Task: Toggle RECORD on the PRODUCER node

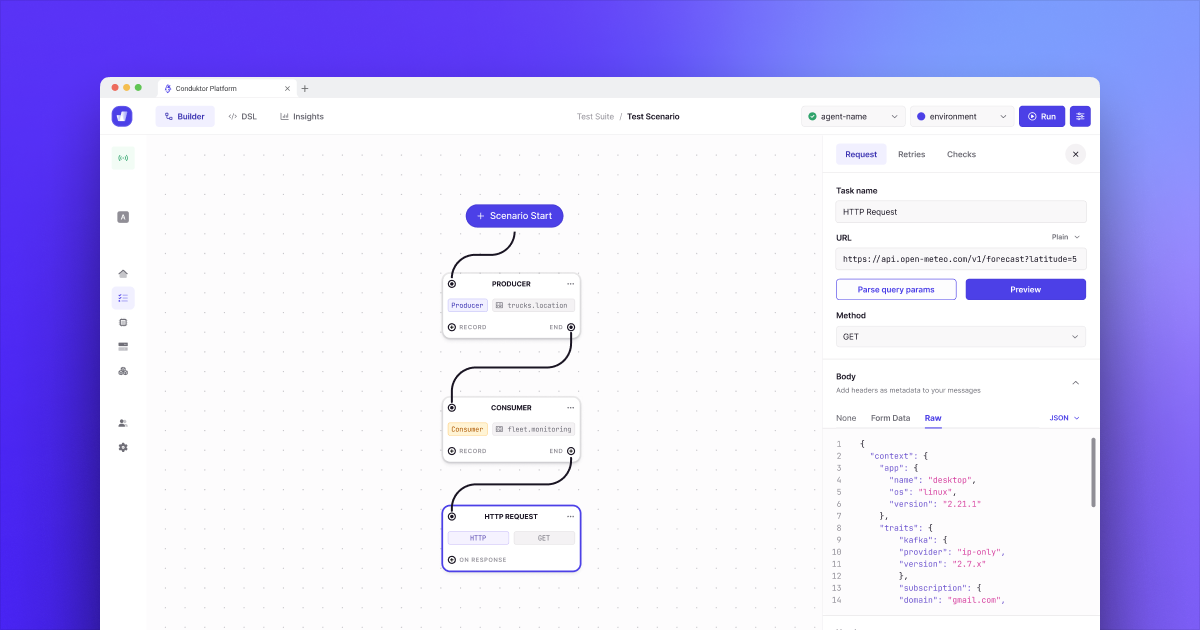Action: point(451,327)
